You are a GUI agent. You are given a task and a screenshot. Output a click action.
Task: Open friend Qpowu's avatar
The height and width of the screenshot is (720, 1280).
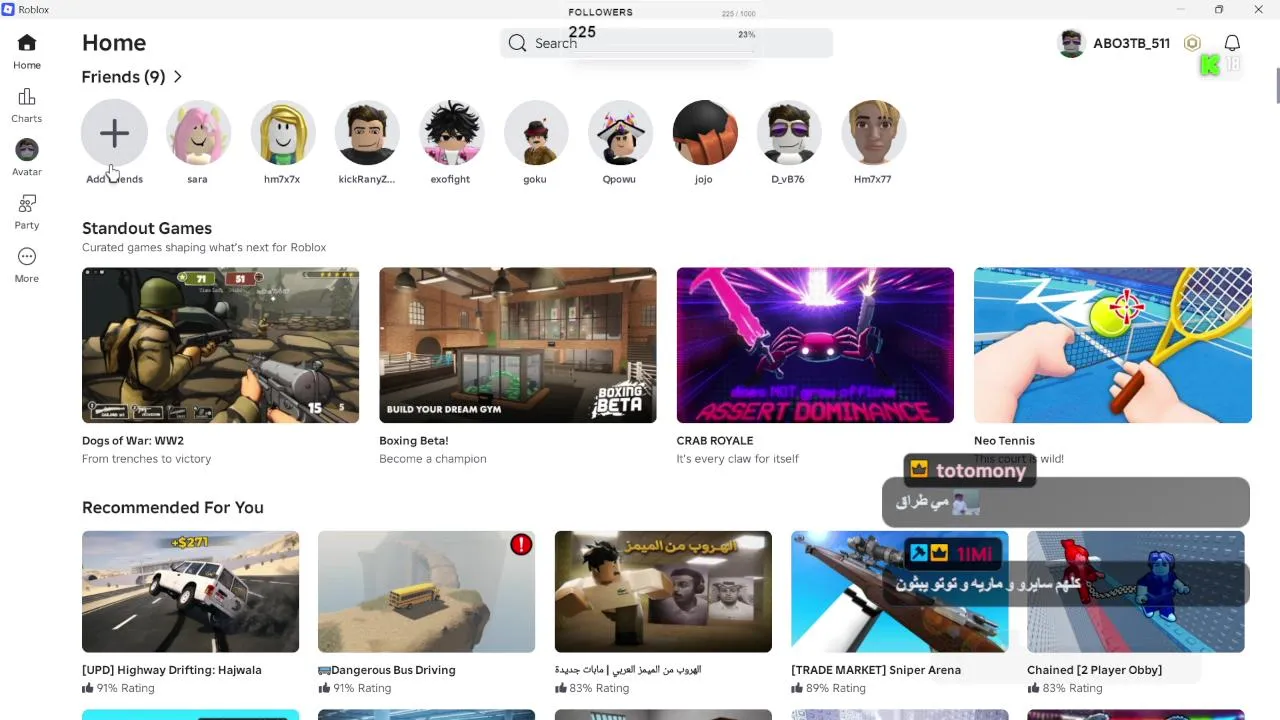620,132
